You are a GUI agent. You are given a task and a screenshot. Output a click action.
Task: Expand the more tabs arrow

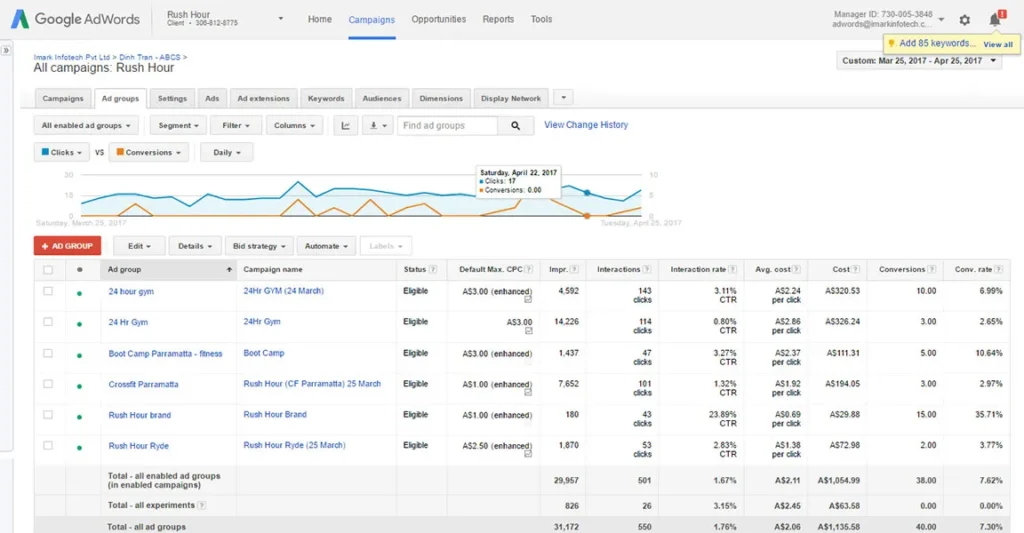[564, 98]
